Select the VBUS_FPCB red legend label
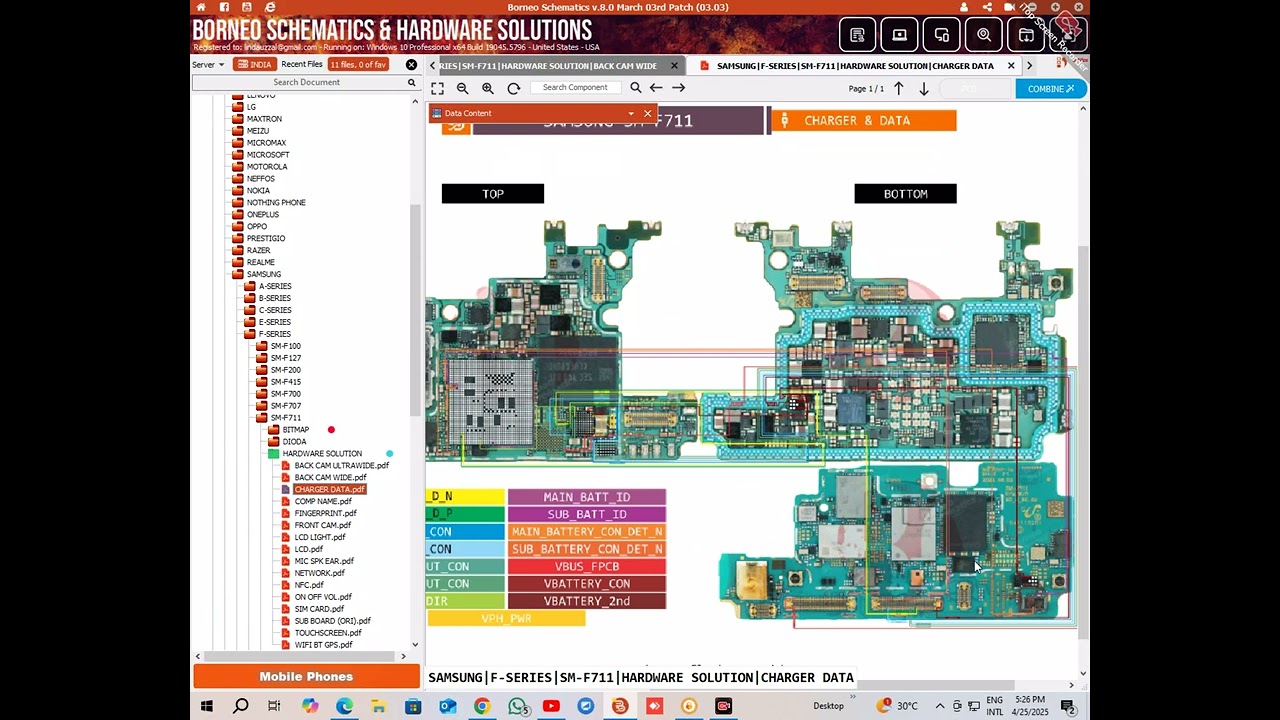Screen dimensions: 1280x720 point(587,566)
